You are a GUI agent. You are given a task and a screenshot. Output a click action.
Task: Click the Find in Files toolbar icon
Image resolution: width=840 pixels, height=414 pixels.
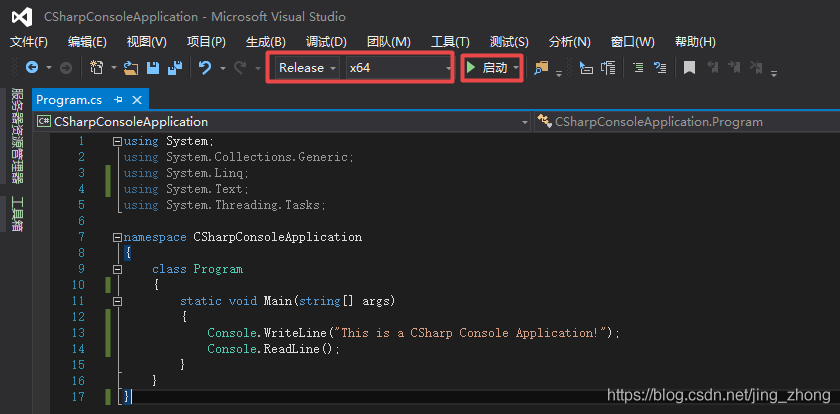point(542,68)
